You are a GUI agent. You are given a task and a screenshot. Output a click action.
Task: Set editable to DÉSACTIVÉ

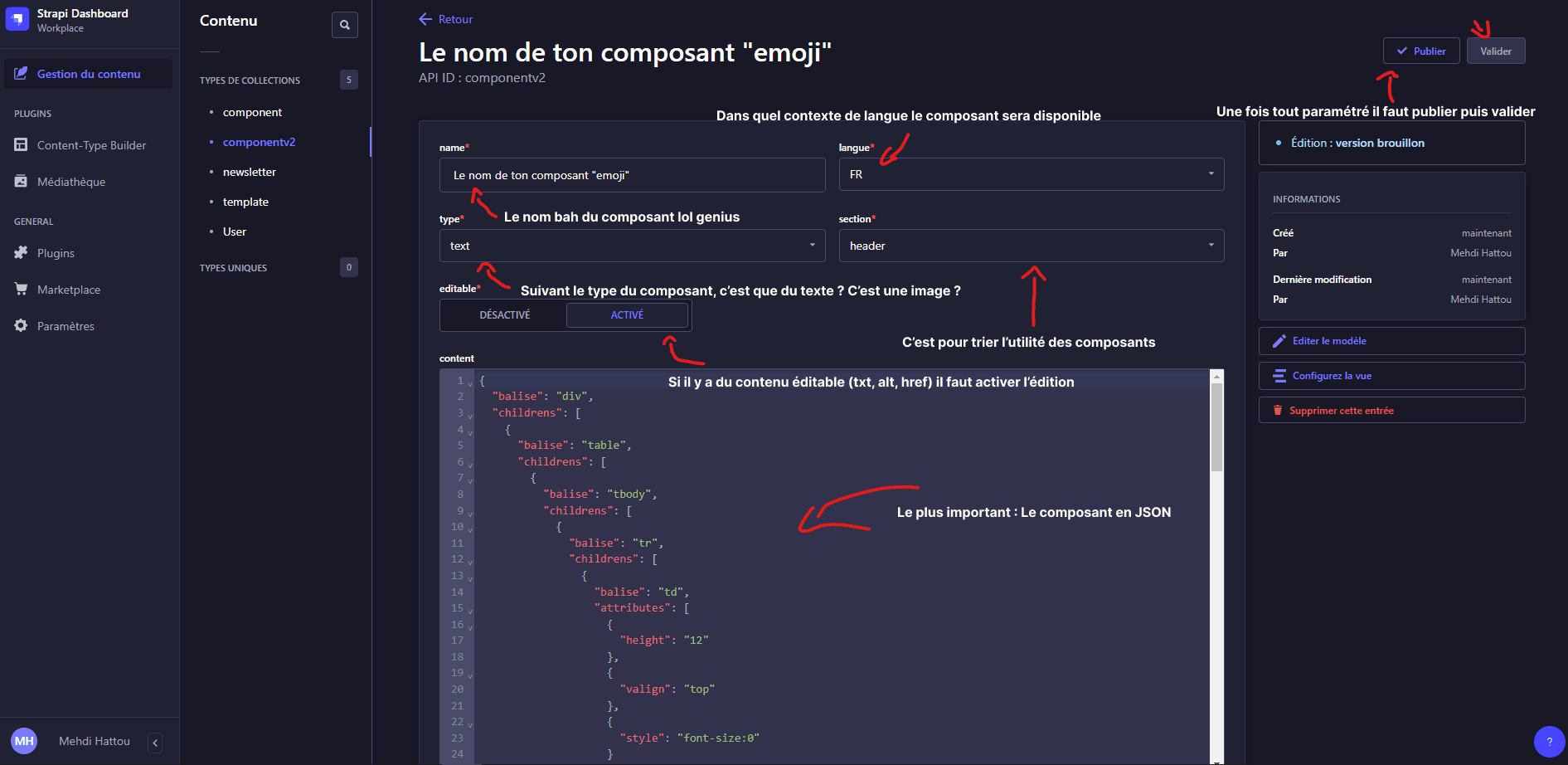[x=504, y=315]
